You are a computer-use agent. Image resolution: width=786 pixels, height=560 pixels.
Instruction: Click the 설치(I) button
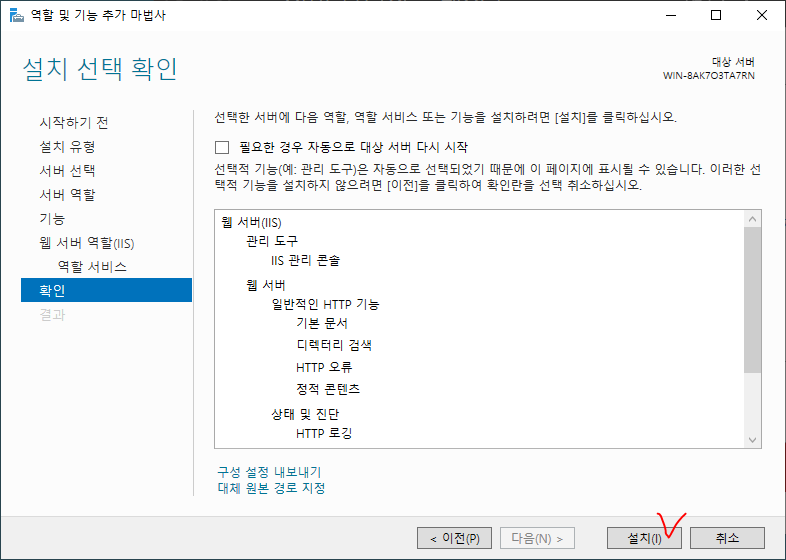tap(644, 538)
